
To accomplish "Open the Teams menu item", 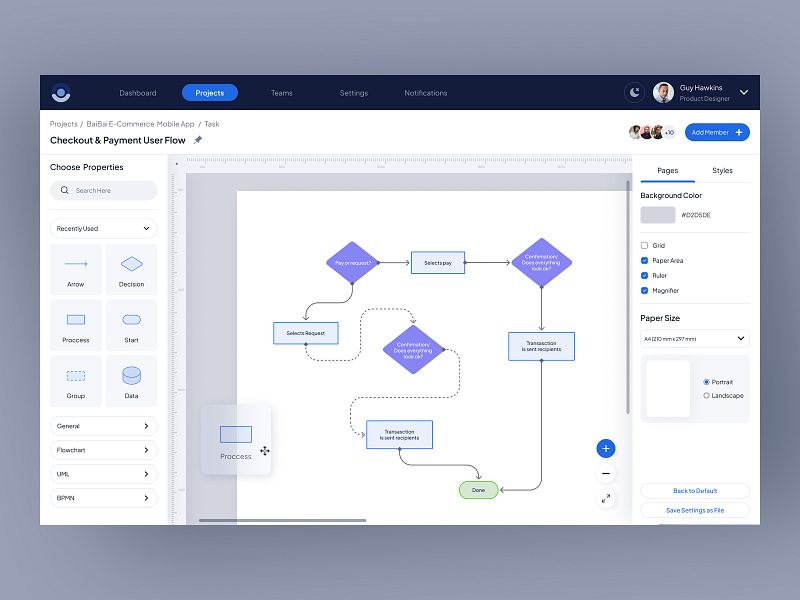I will (281, 92).
